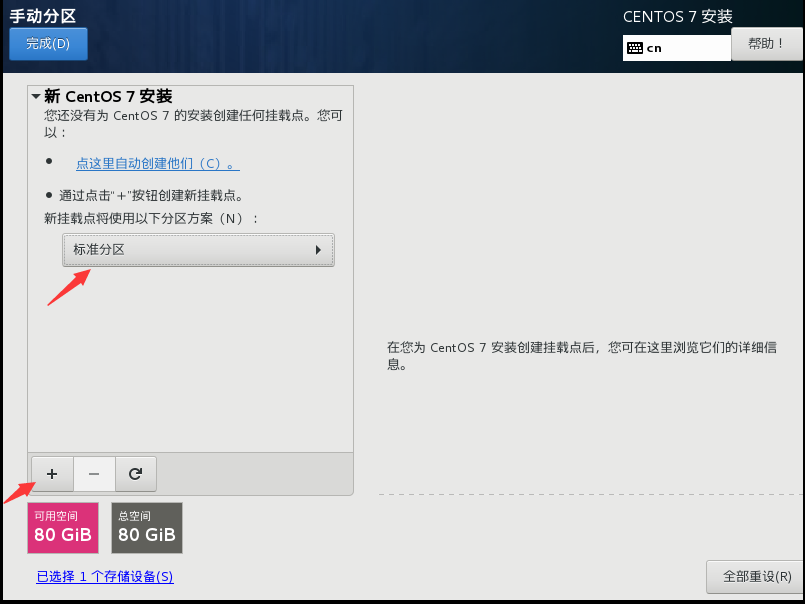The height and width of the screenshot is (604, 805).
Task: Click the minus icon to remove mount point
Action: click(94, 474)
